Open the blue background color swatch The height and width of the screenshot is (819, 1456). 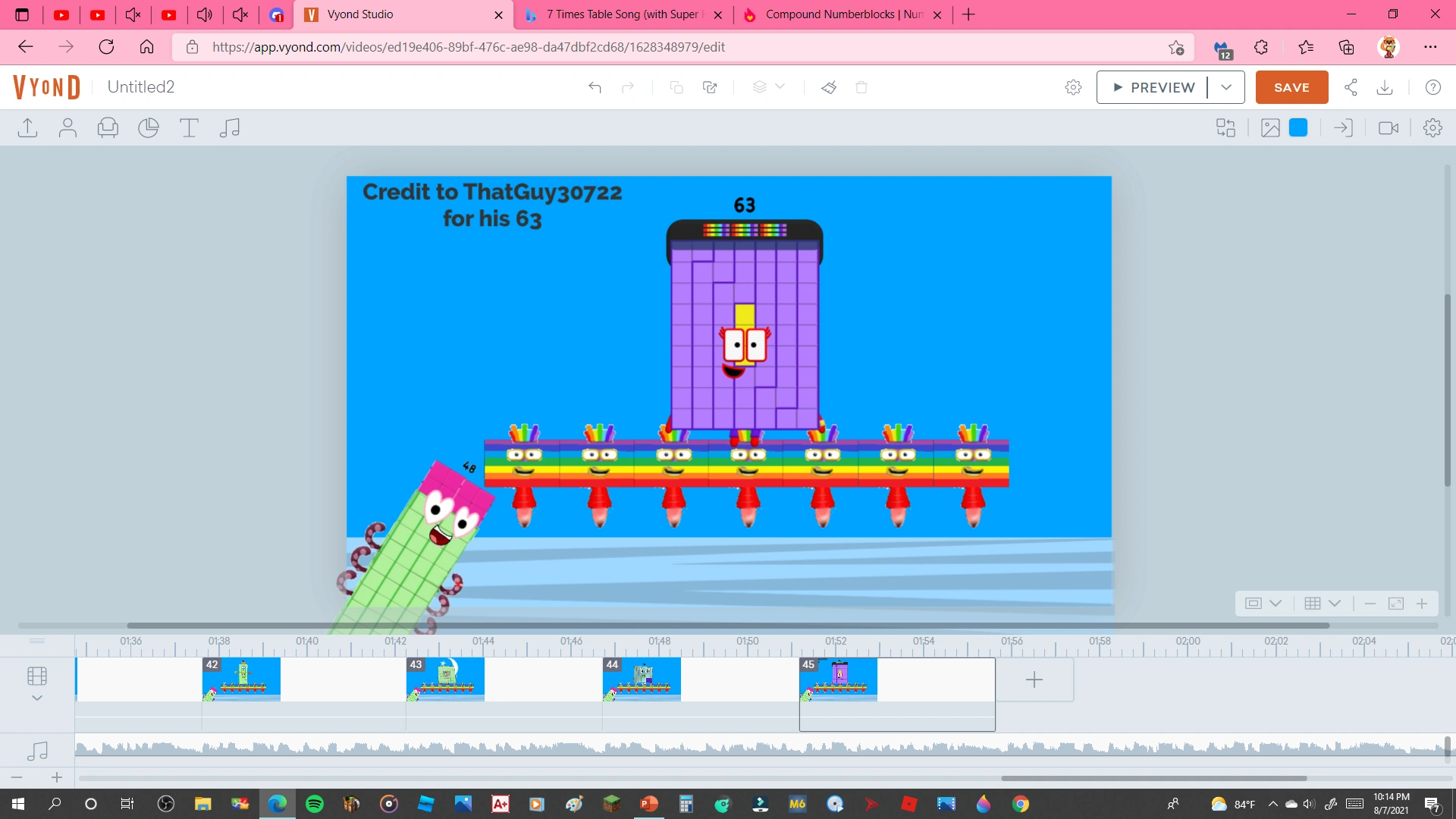click(x=1298, y=128)
